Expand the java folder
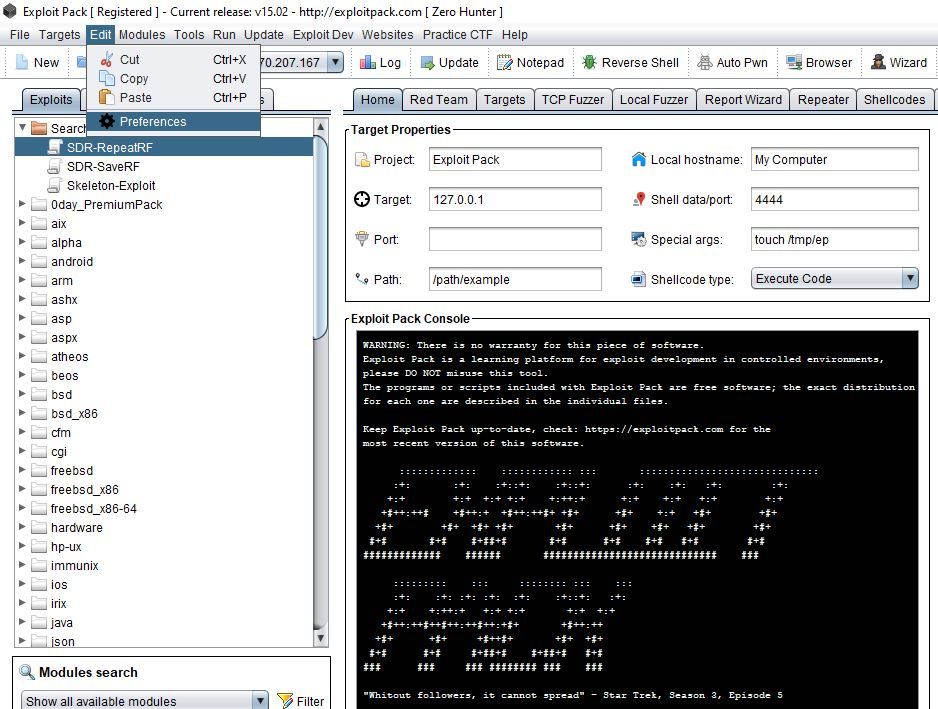This screenshot has height=709, width=938. coord(22,622)
